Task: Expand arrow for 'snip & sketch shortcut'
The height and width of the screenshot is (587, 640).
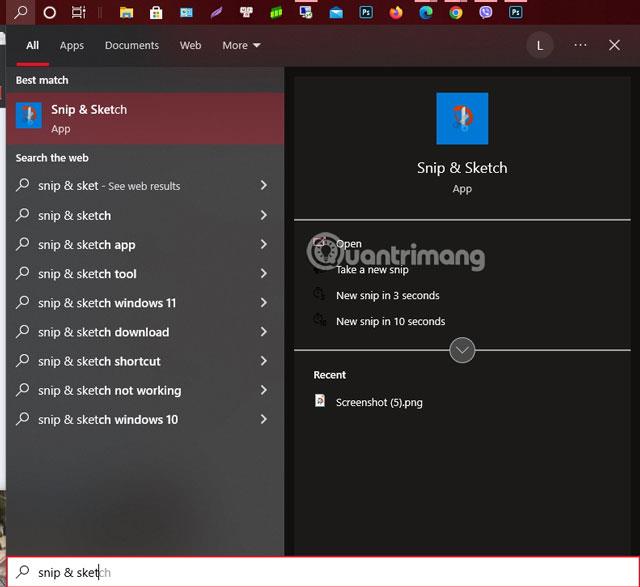Action: [x=264, y=361]
